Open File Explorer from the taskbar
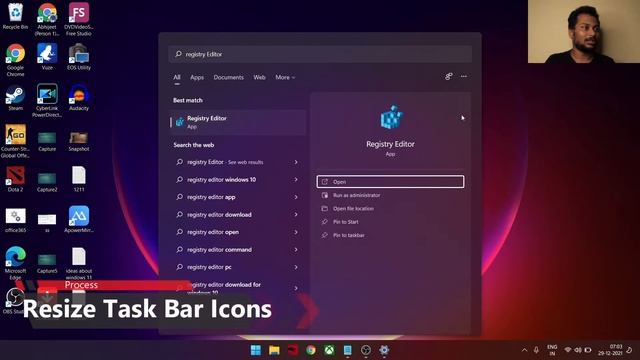This screenshot has width=640, height=360. [274, 350]
